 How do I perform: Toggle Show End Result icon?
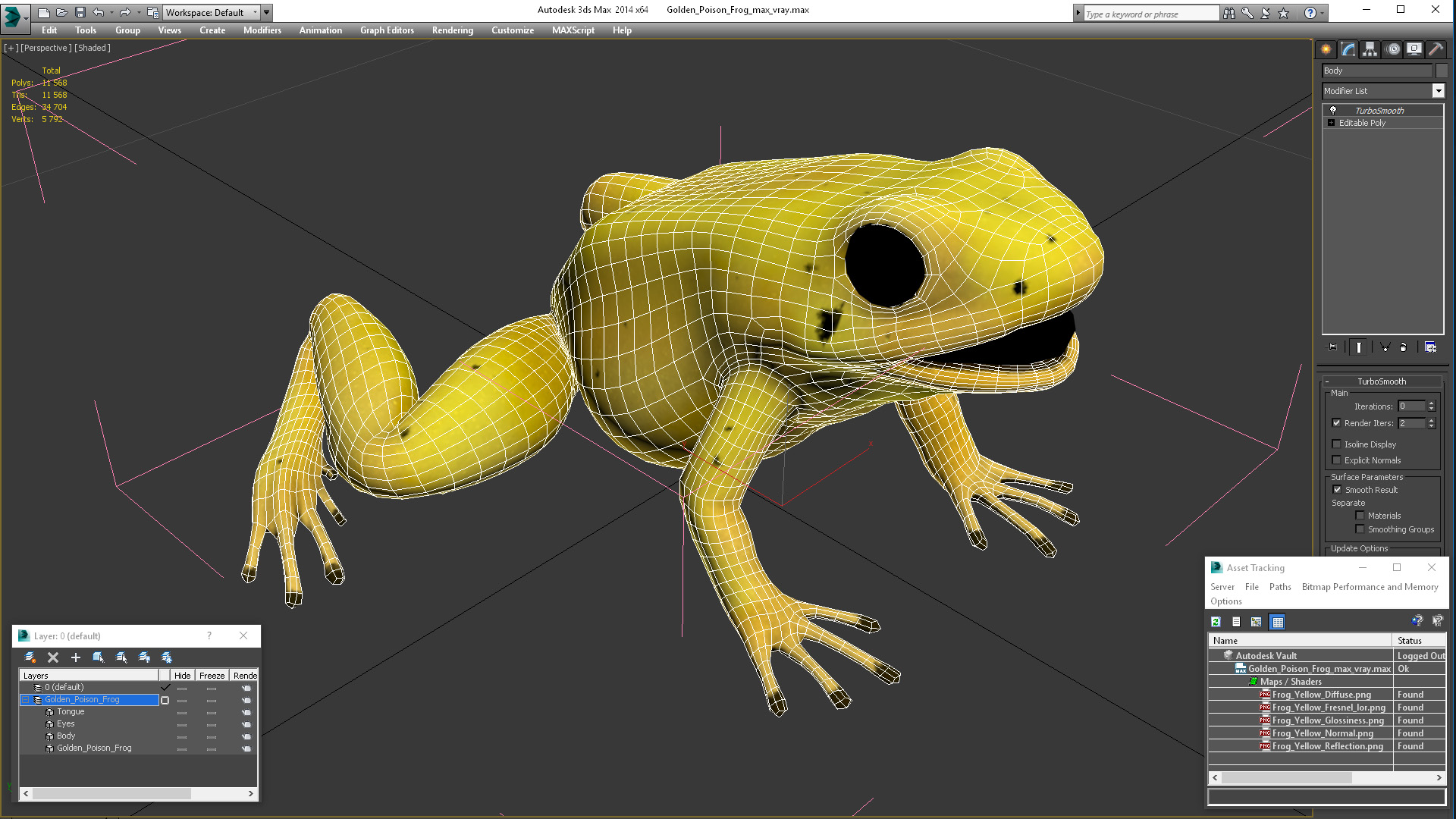pyautogui.click(x=1359, y=347)
